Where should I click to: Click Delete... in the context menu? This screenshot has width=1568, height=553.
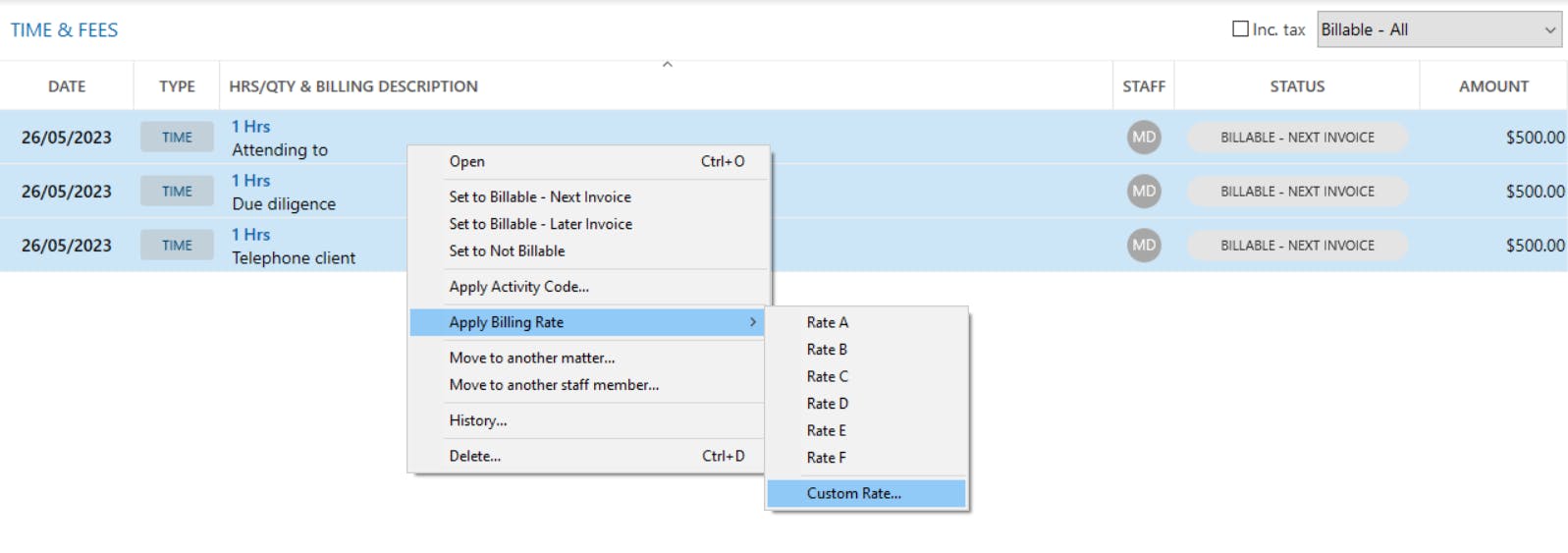tap(475, 456)
